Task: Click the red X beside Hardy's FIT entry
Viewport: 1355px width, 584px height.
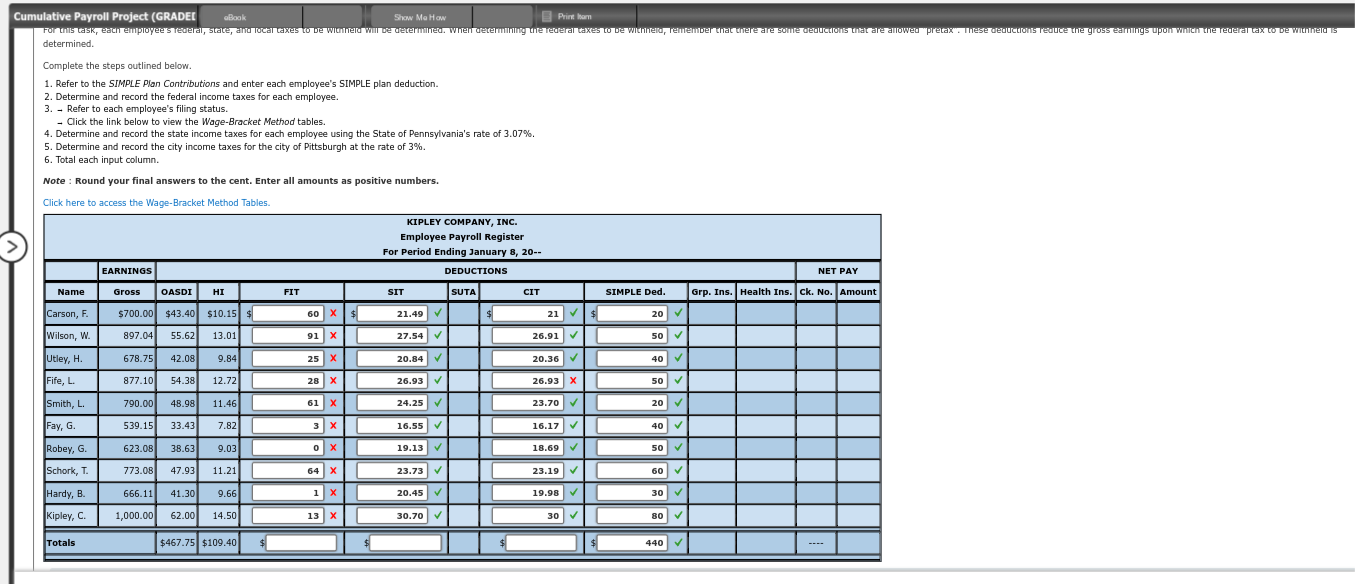Action: (x=333, y=492)
